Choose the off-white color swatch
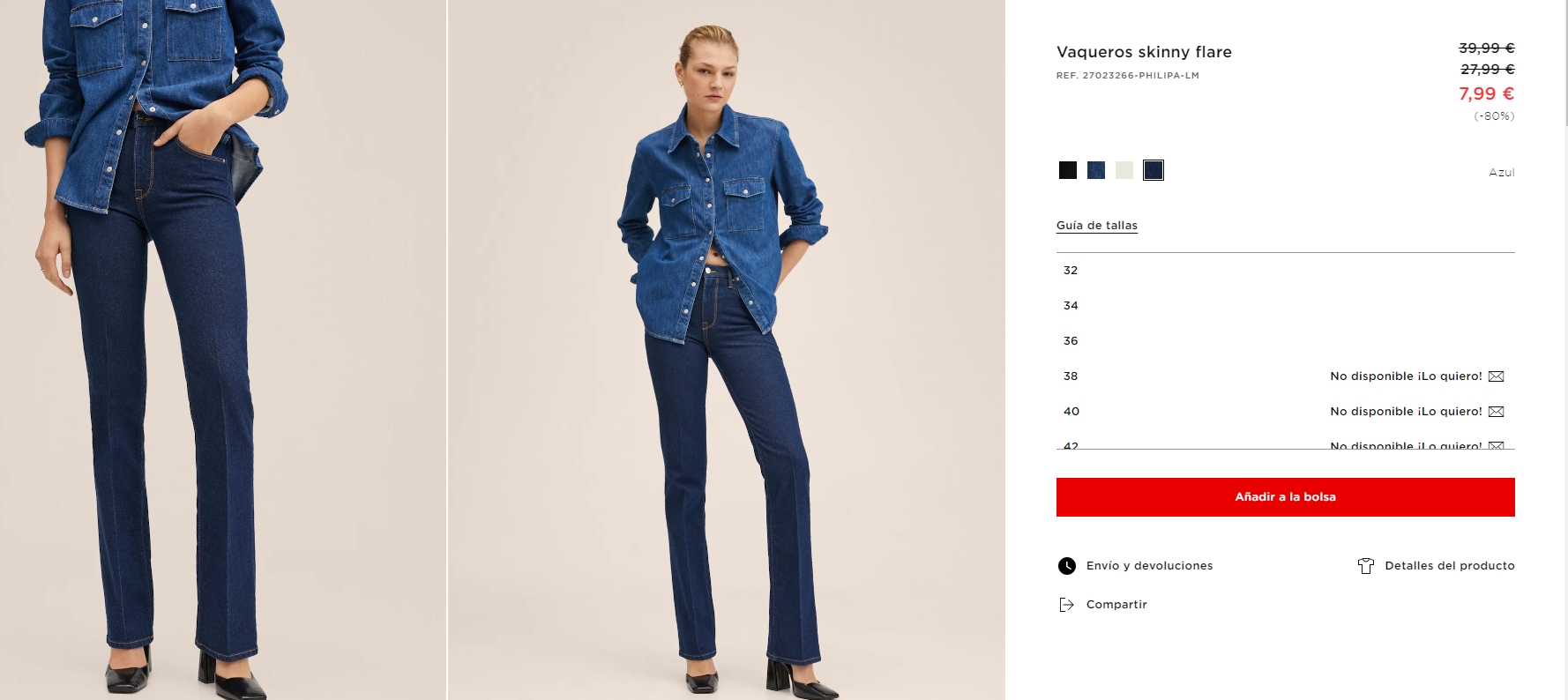The height and width of the screenshot is (700, 1568). click(x=1124, y=170)
